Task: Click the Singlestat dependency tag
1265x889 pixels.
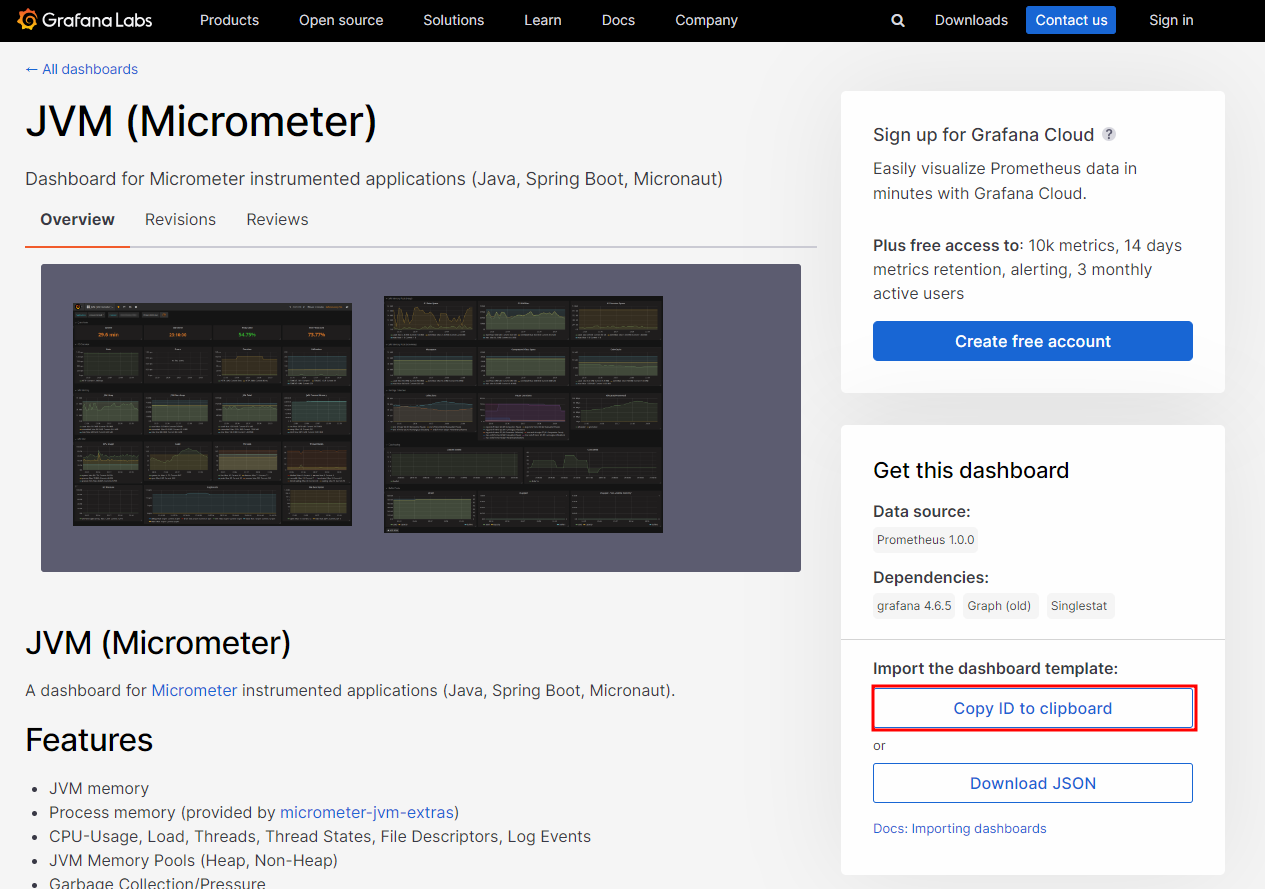Action: (x=1079, y=606)
